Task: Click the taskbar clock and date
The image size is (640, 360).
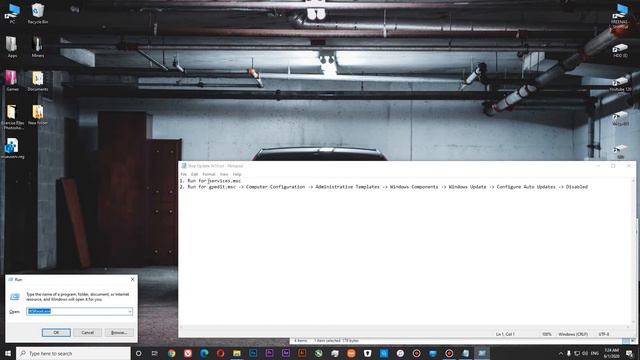Action: [611, 353]
